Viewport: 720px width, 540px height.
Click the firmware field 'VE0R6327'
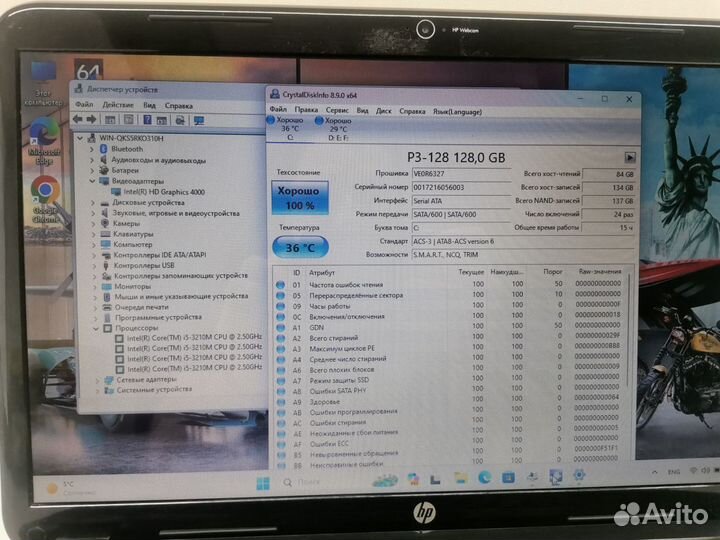[x=461, y=174]
